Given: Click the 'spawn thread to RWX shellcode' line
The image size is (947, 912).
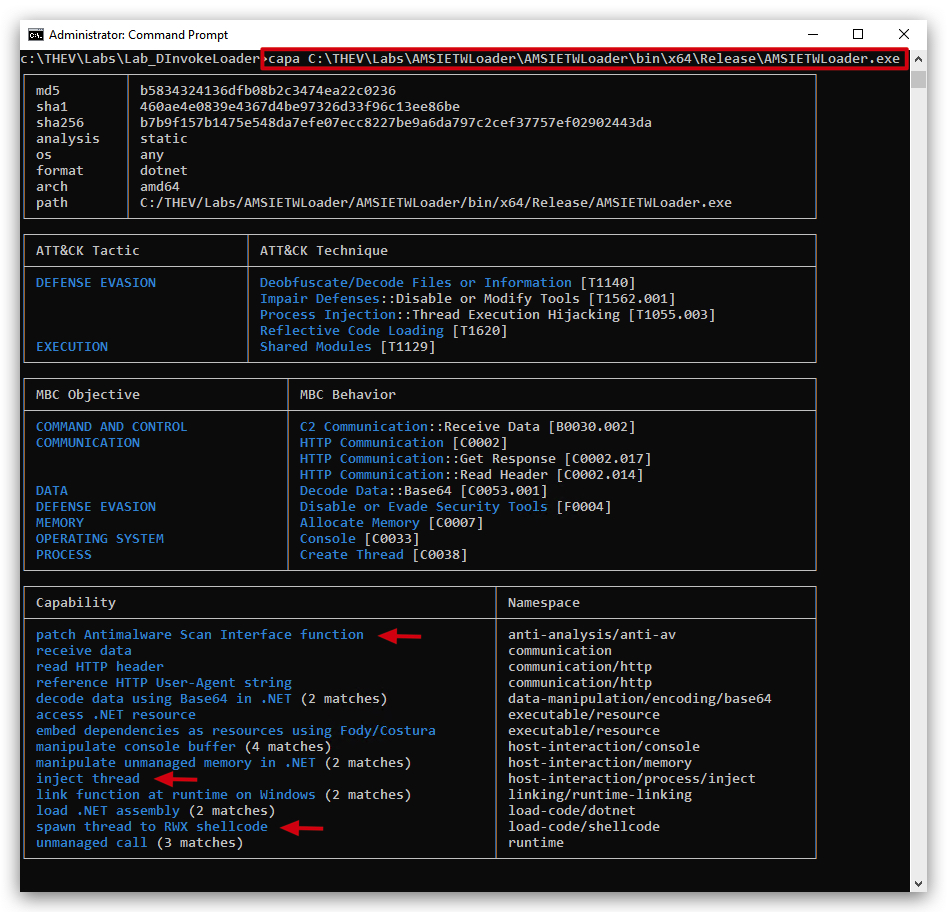Looking at the screenshot, I should pos(152,827).
